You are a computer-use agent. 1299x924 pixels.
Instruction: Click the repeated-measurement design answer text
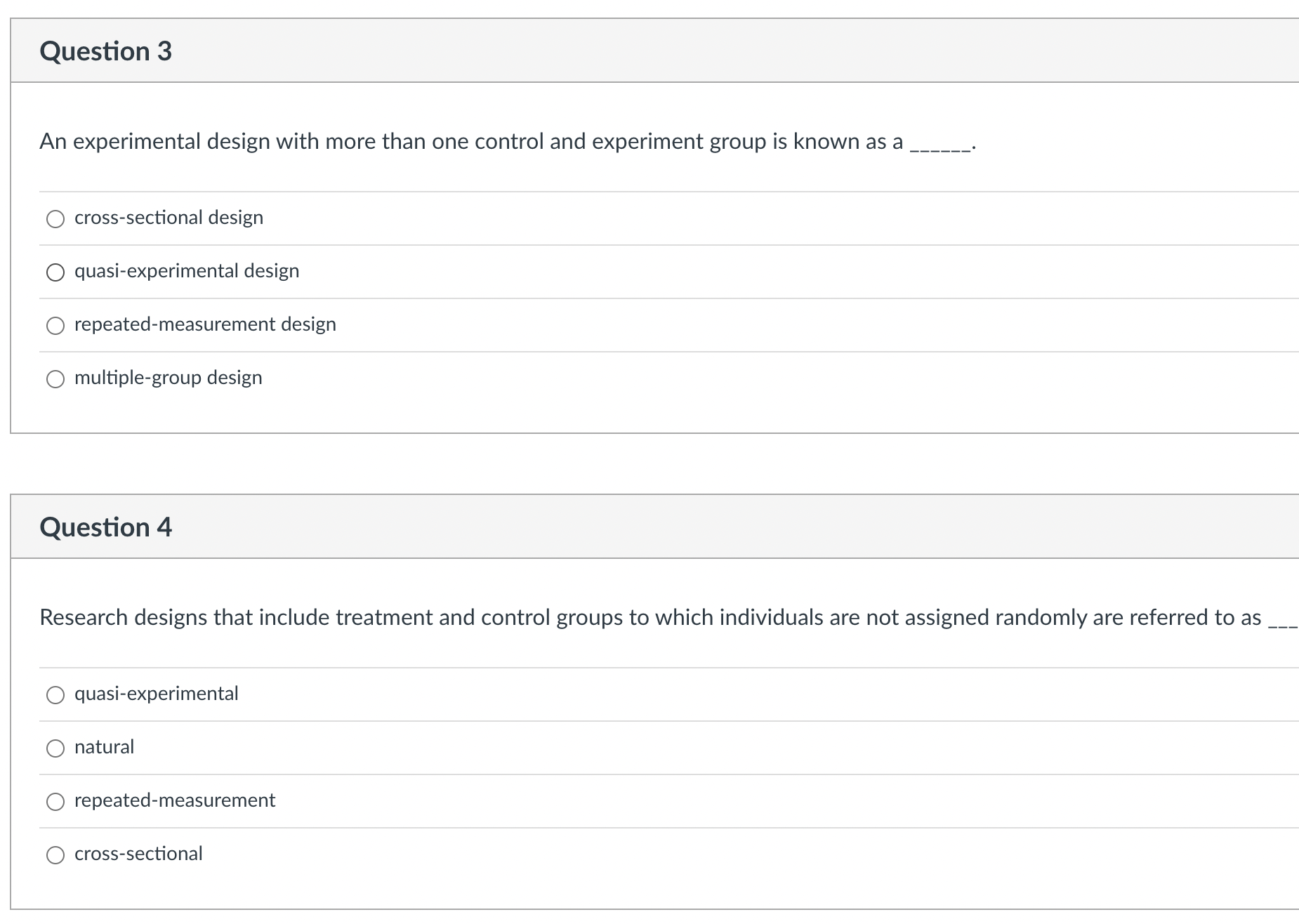205,324
